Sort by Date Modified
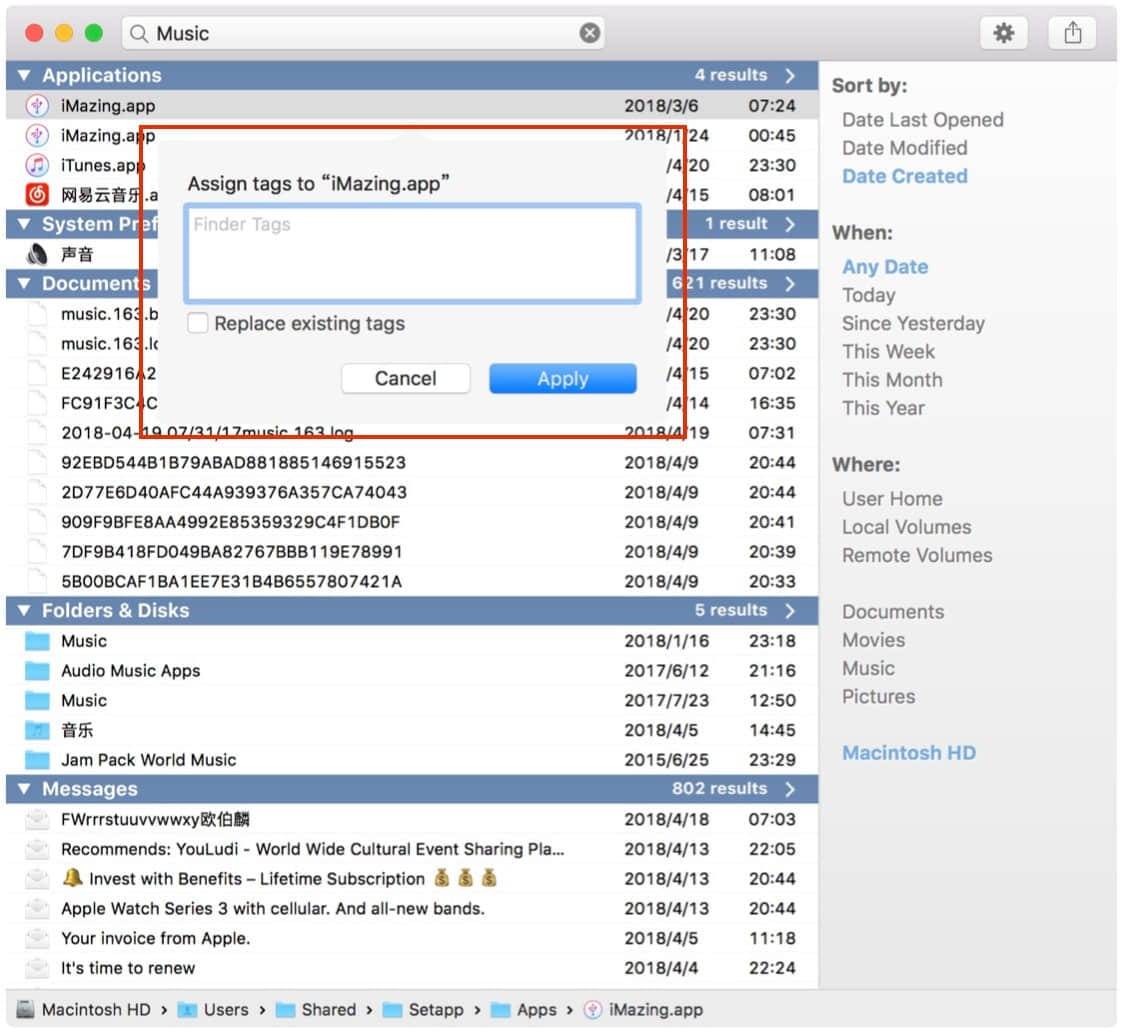The width and height of the screenshot is (1124, 1032). 904,148
